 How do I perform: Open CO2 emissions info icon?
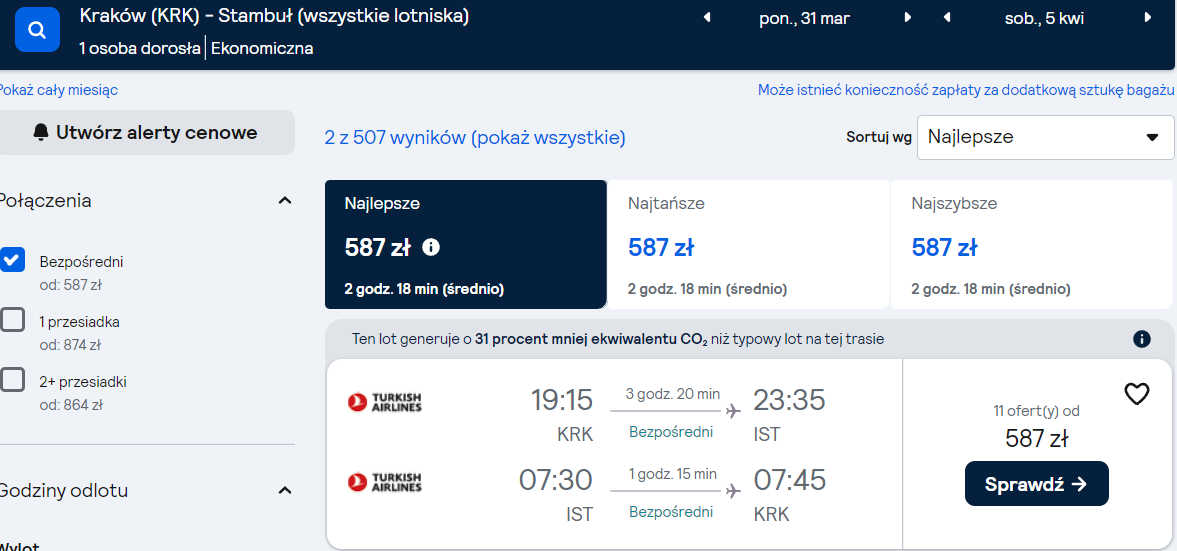1142,339
